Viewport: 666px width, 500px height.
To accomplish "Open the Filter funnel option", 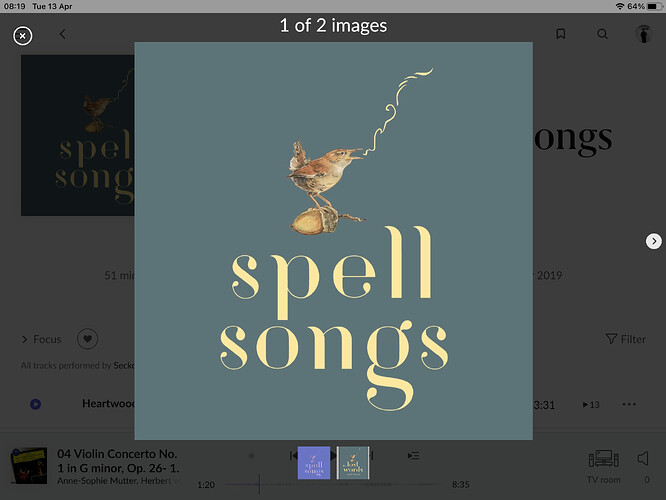I will pos(626,339).
